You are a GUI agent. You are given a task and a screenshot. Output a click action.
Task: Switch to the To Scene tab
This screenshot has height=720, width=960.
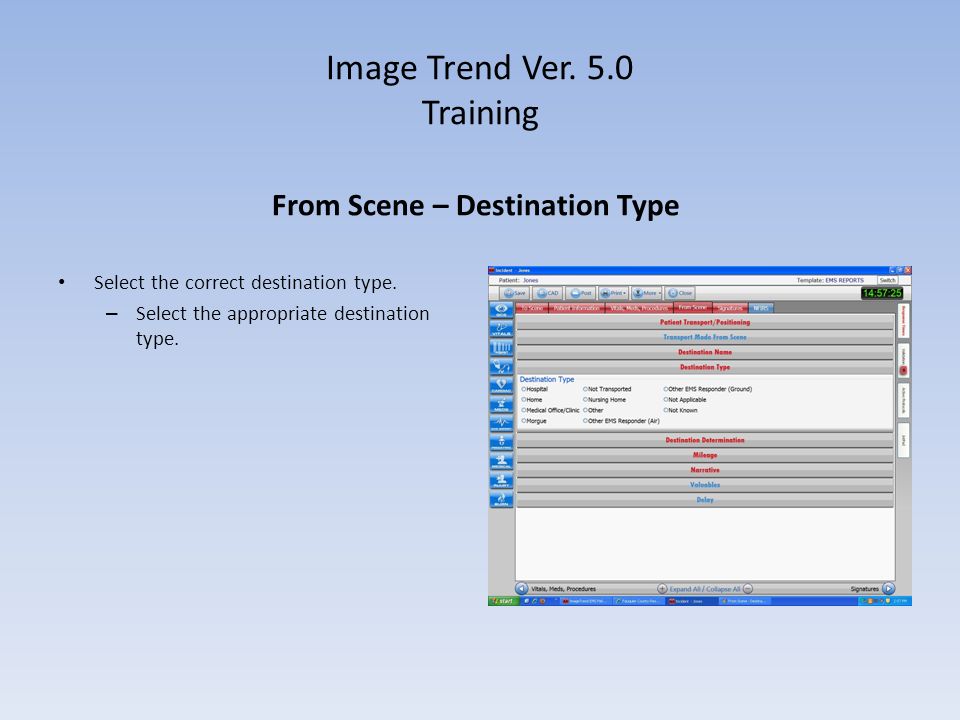pos(532,308)
